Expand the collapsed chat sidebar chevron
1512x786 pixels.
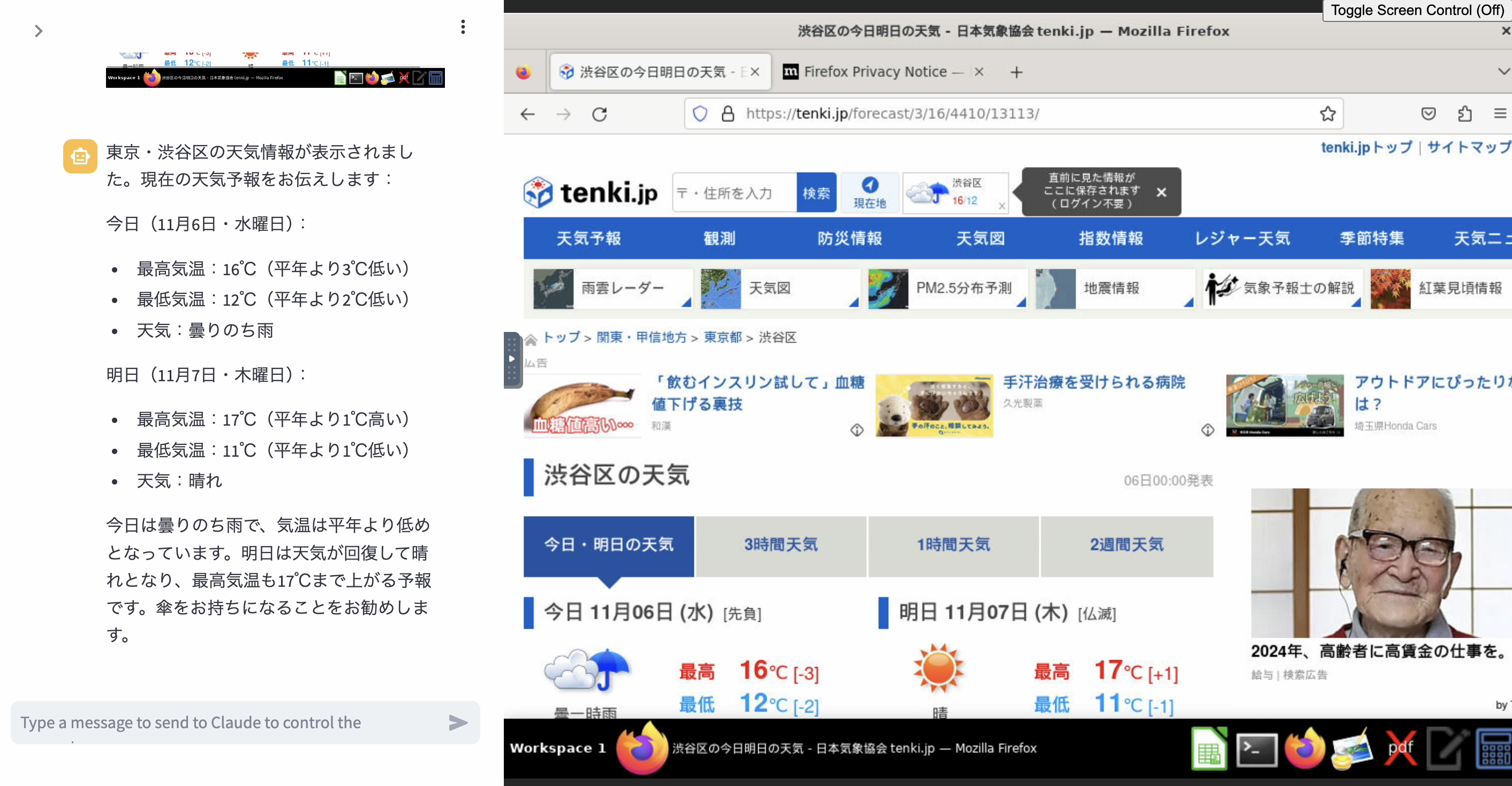[x=39, y=31]
